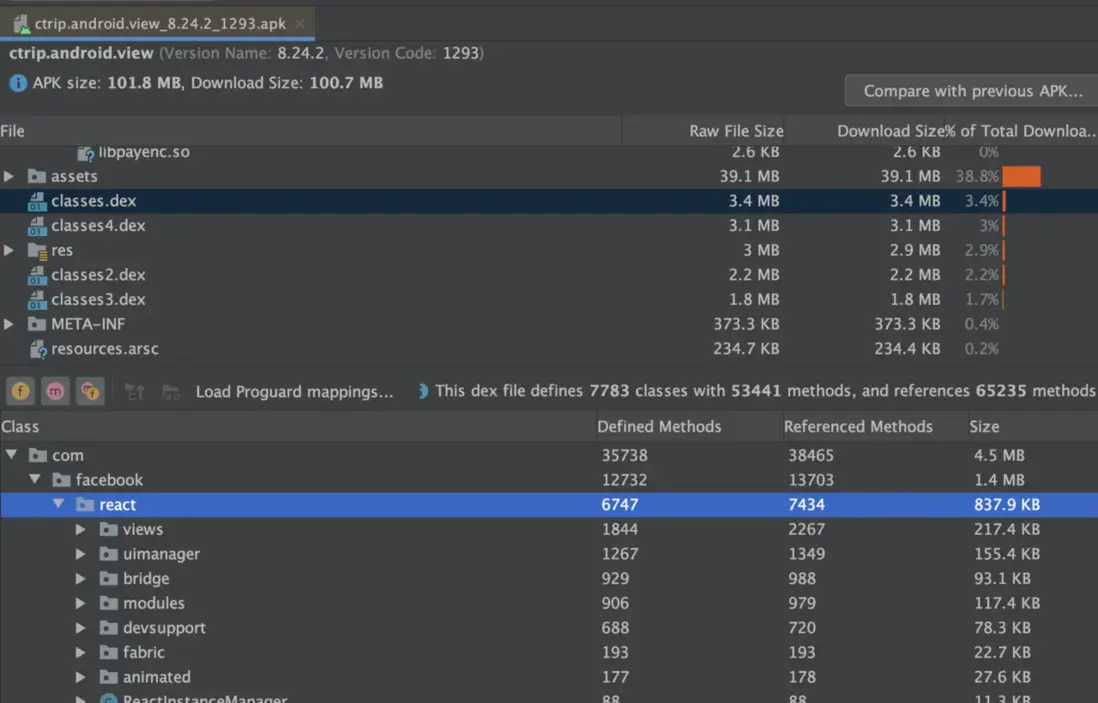
Task: Click the APK size info icon
Action: point(18,83)
